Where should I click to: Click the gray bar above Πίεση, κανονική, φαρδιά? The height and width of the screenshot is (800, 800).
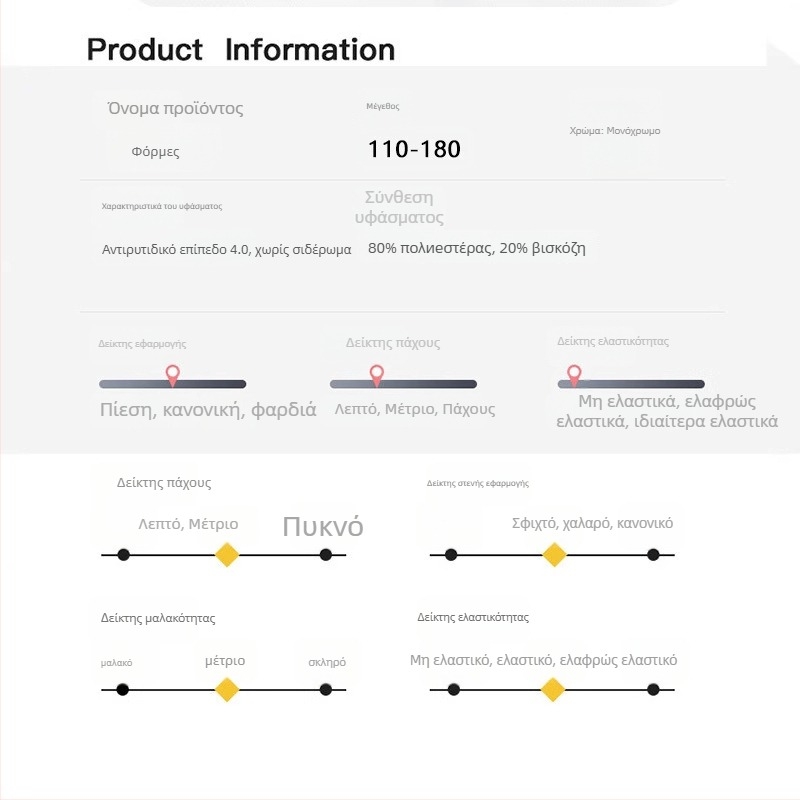coord(210,384)
